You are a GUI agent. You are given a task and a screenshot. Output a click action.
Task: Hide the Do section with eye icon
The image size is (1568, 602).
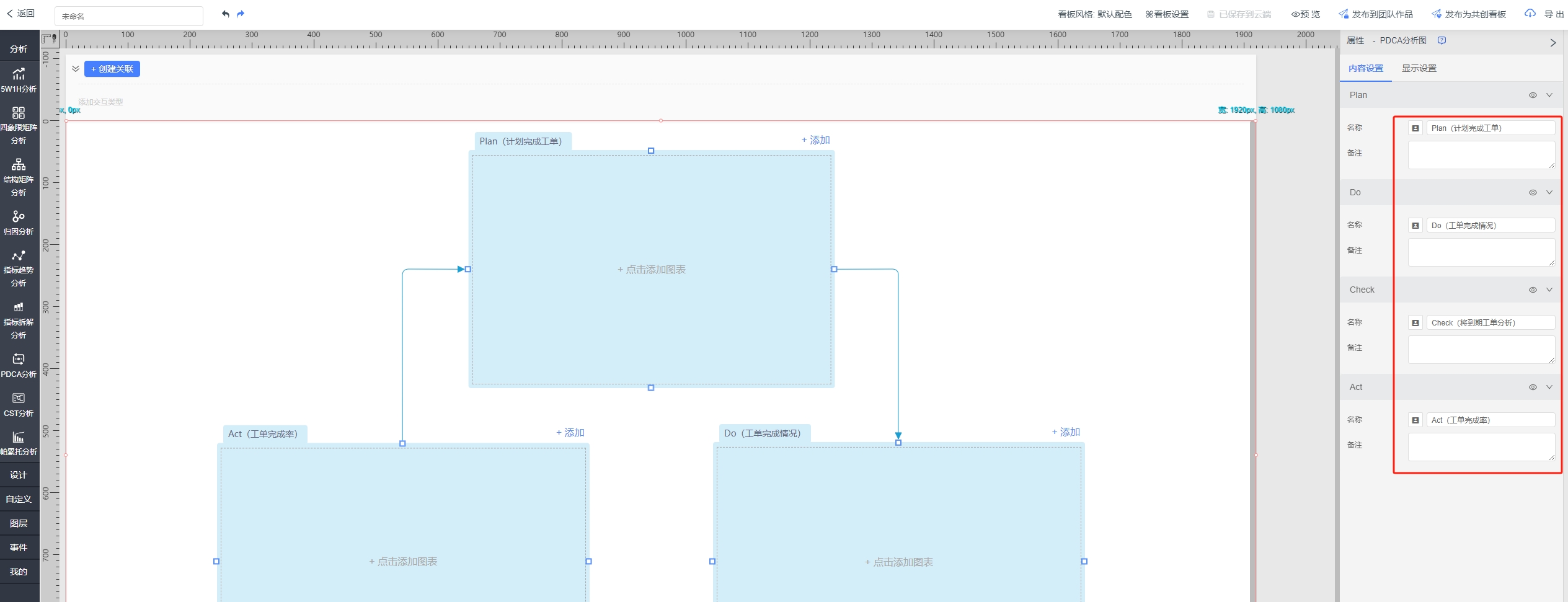(1532, 193)
